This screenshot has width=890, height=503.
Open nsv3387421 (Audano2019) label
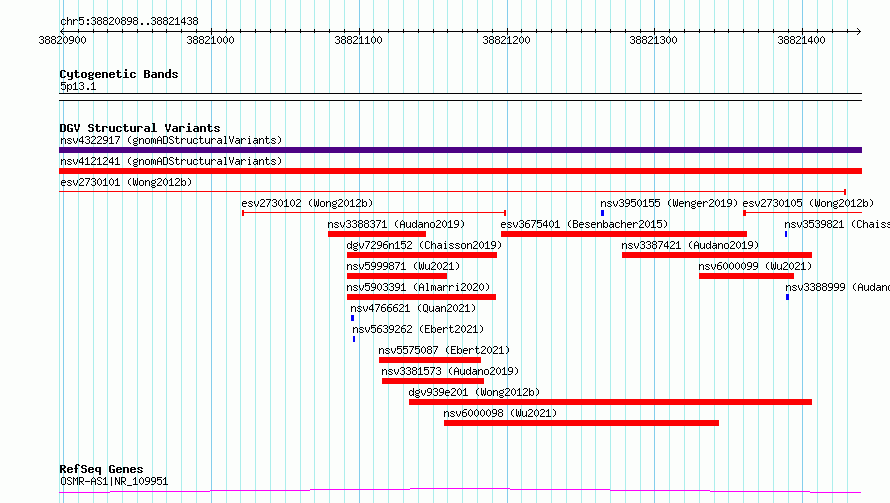coord(690,245)
